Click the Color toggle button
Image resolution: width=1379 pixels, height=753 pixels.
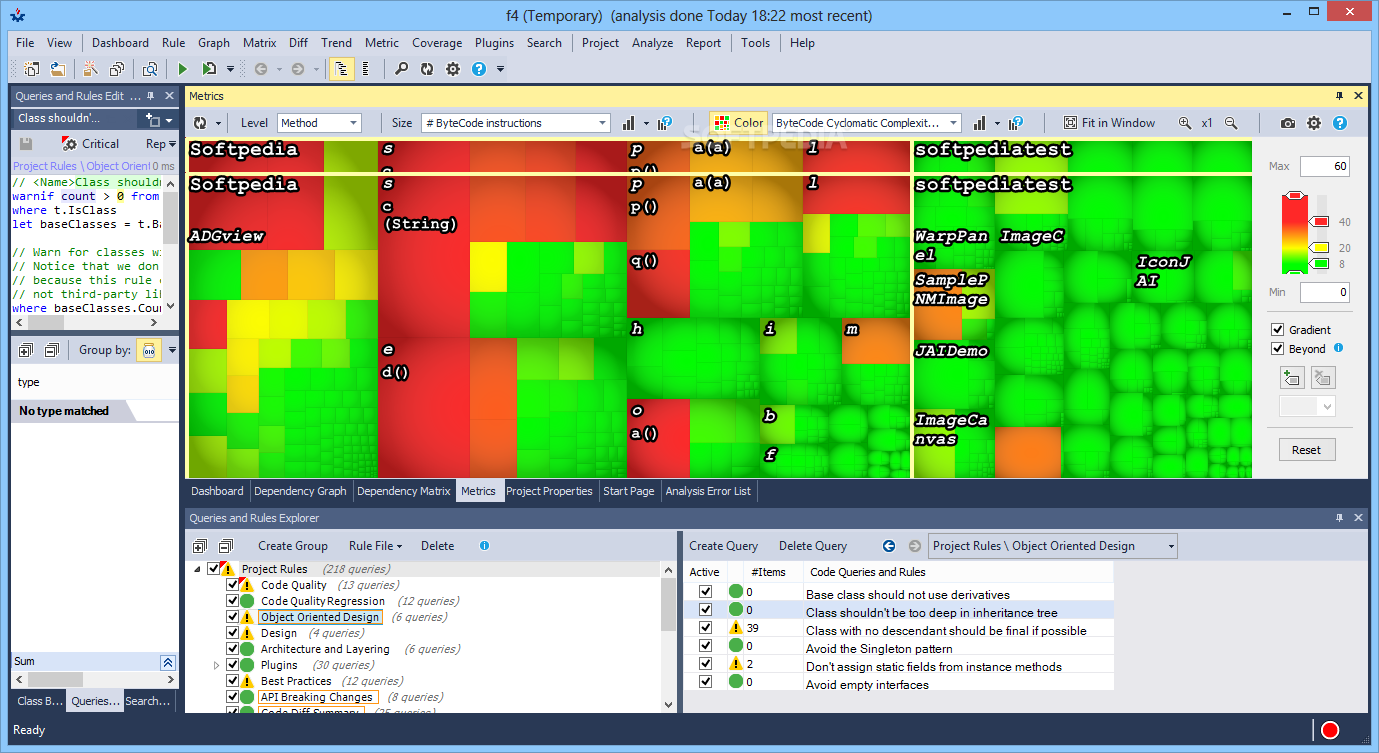tap(738, 123)
